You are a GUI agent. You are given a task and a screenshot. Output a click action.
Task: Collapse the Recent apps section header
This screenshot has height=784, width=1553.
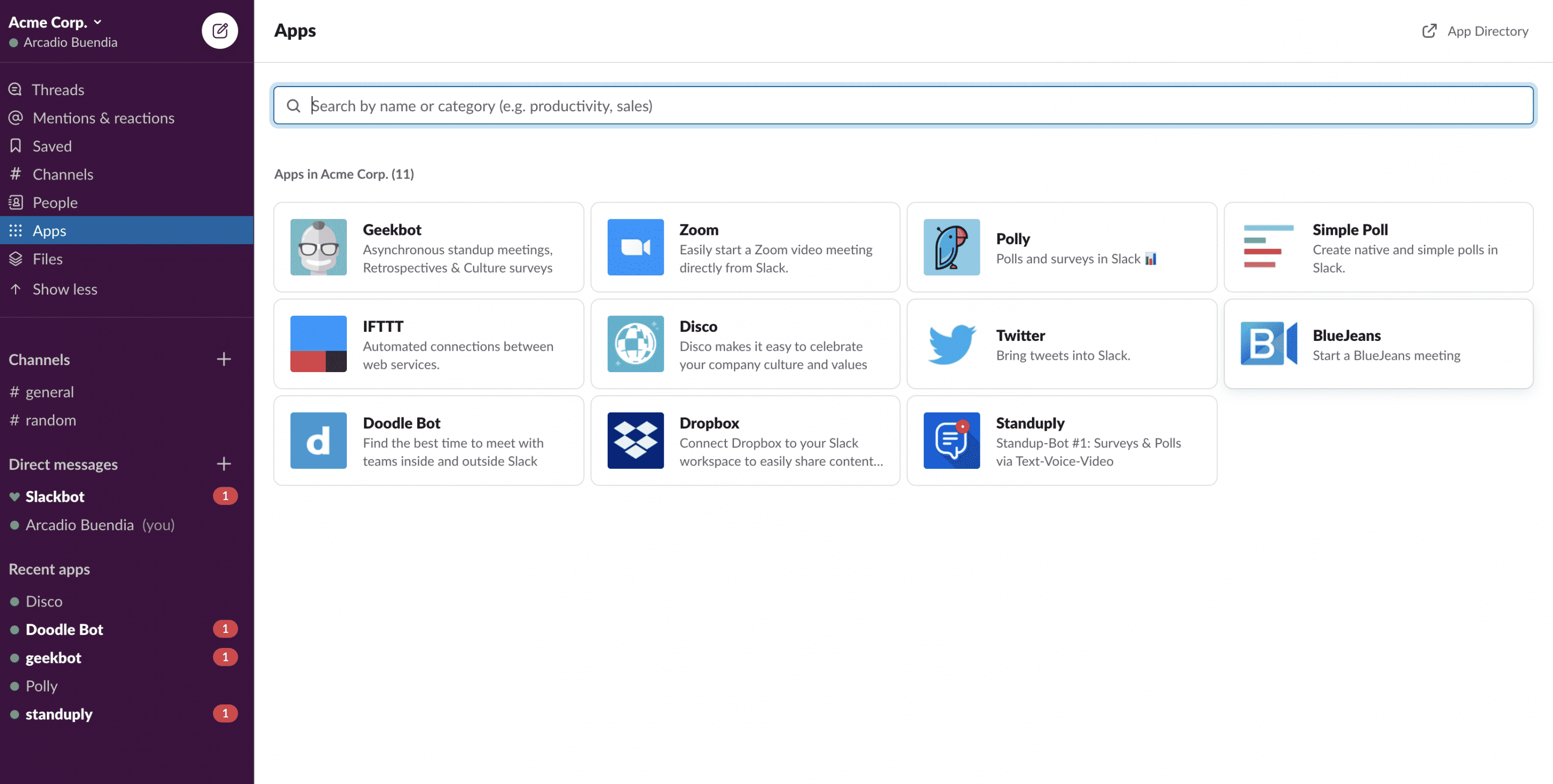[49, 569]
